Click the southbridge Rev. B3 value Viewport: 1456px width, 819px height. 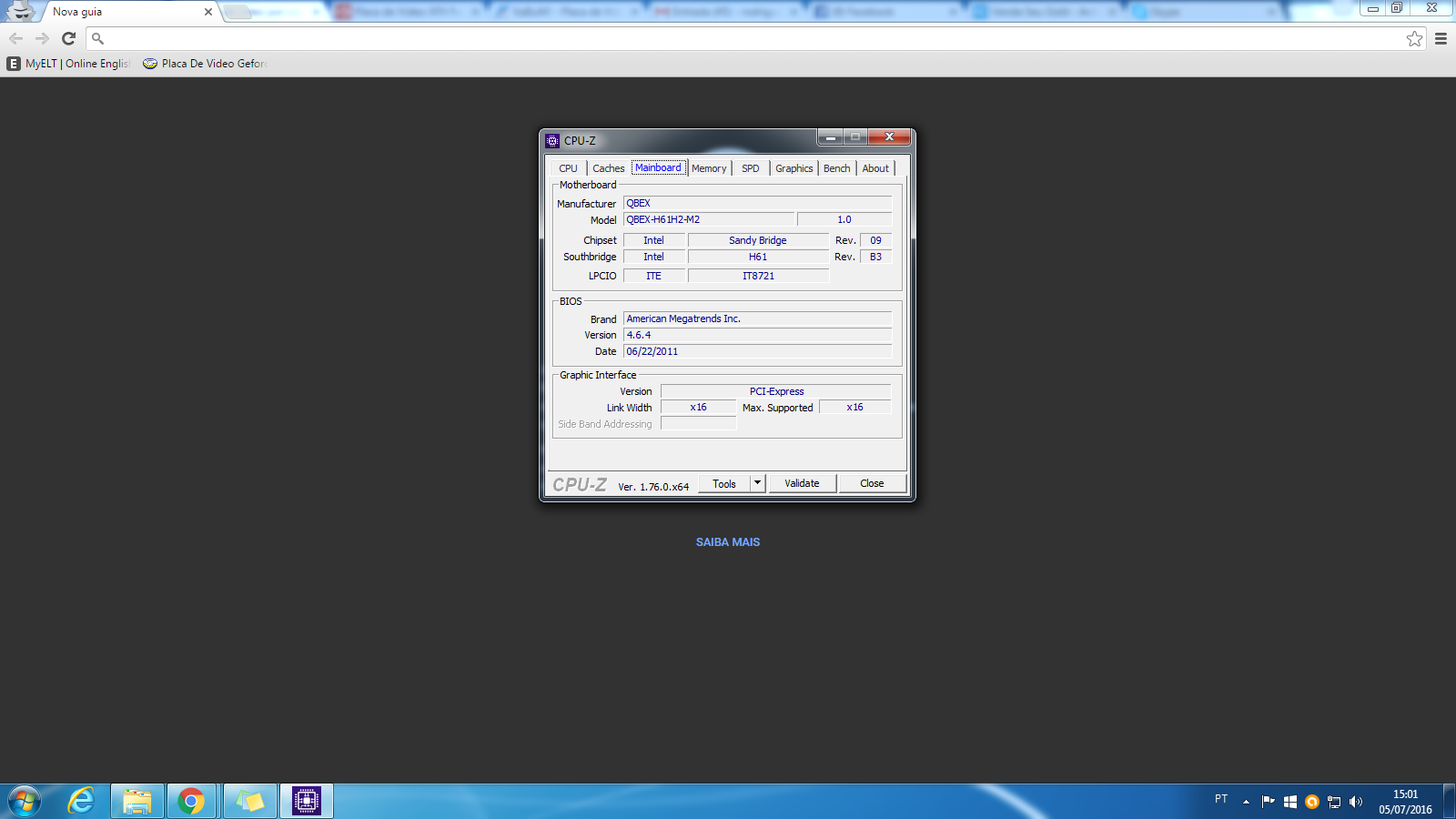(875, 257)
